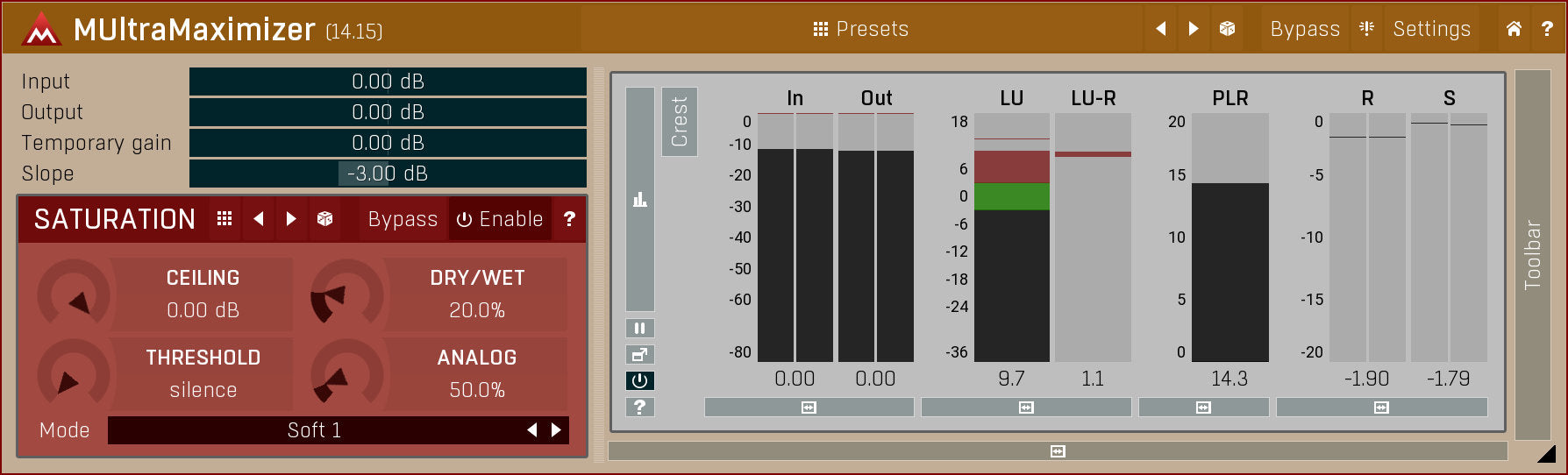Toggle Saturation Enable button

click(x=500, y=219)
